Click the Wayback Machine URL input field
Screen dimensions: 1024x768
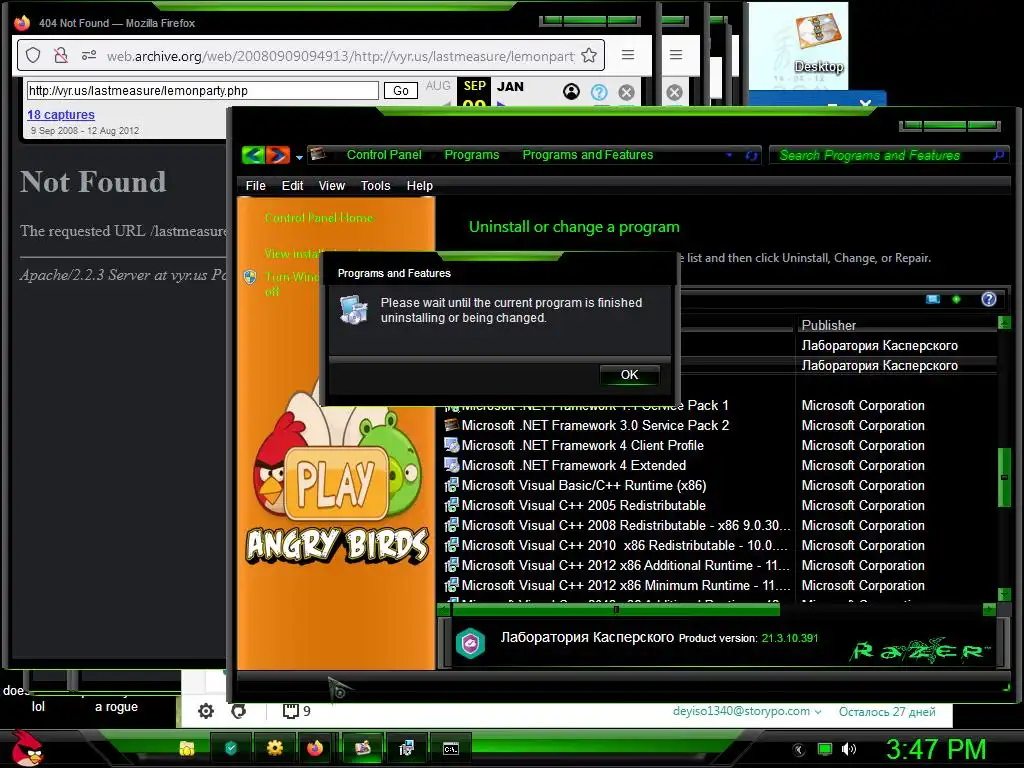click(x=202, y=91)
